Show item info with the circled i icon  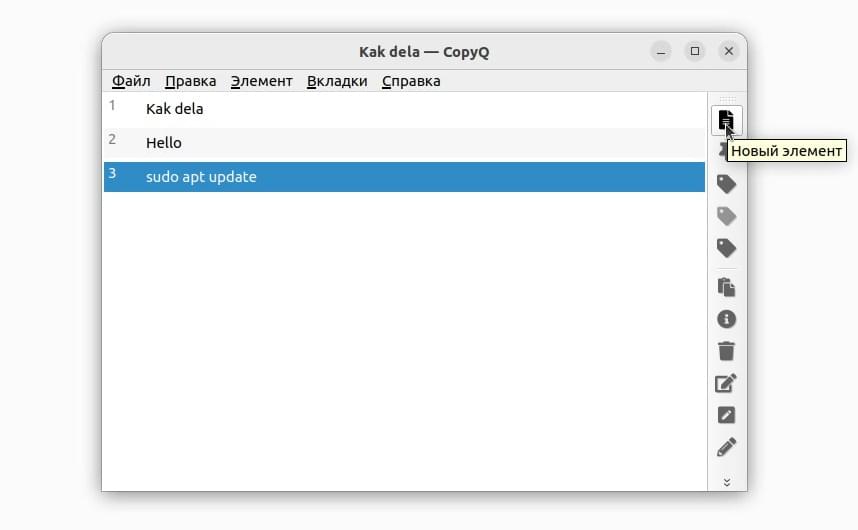[x=726, y=319]
